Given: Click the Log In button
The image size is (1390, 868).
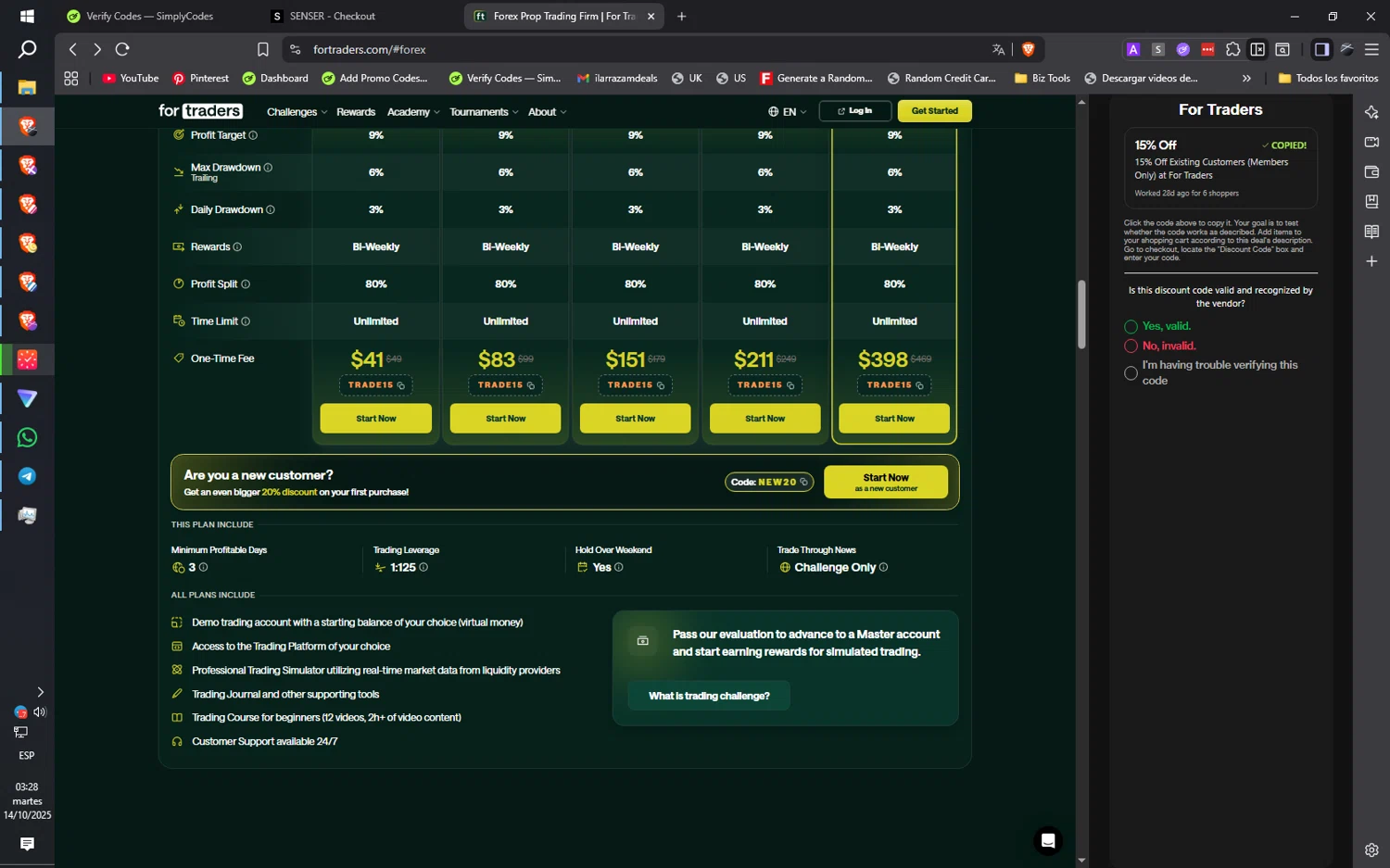Looking at the screenshot, I should (x=855, y=111).
